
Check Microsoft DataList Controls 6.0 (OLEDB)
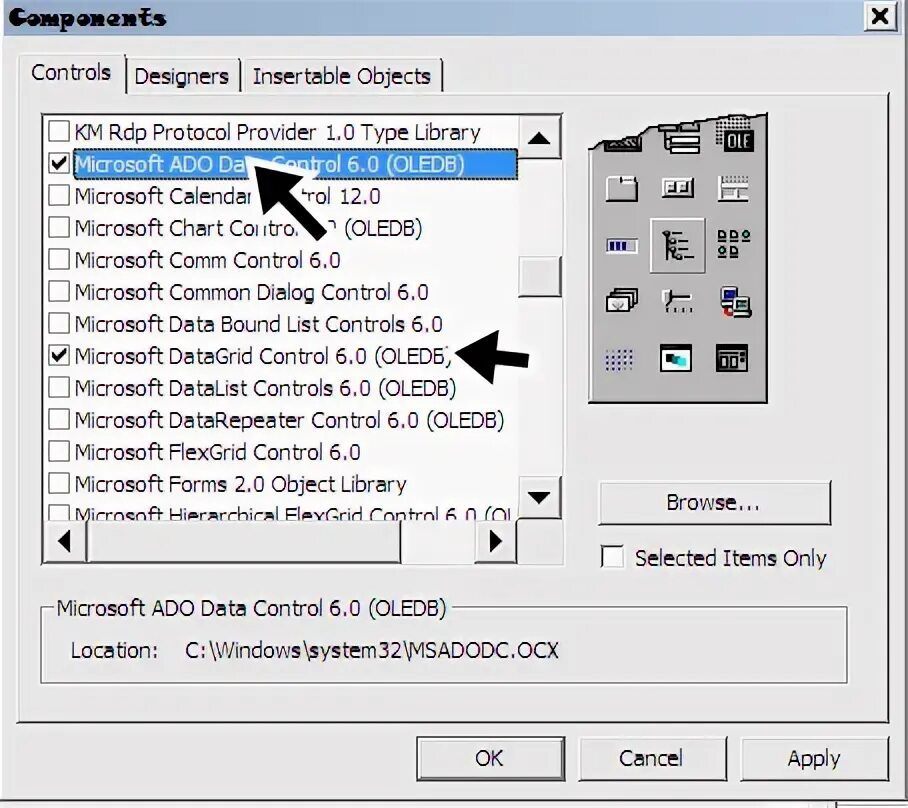coord(59,387)
